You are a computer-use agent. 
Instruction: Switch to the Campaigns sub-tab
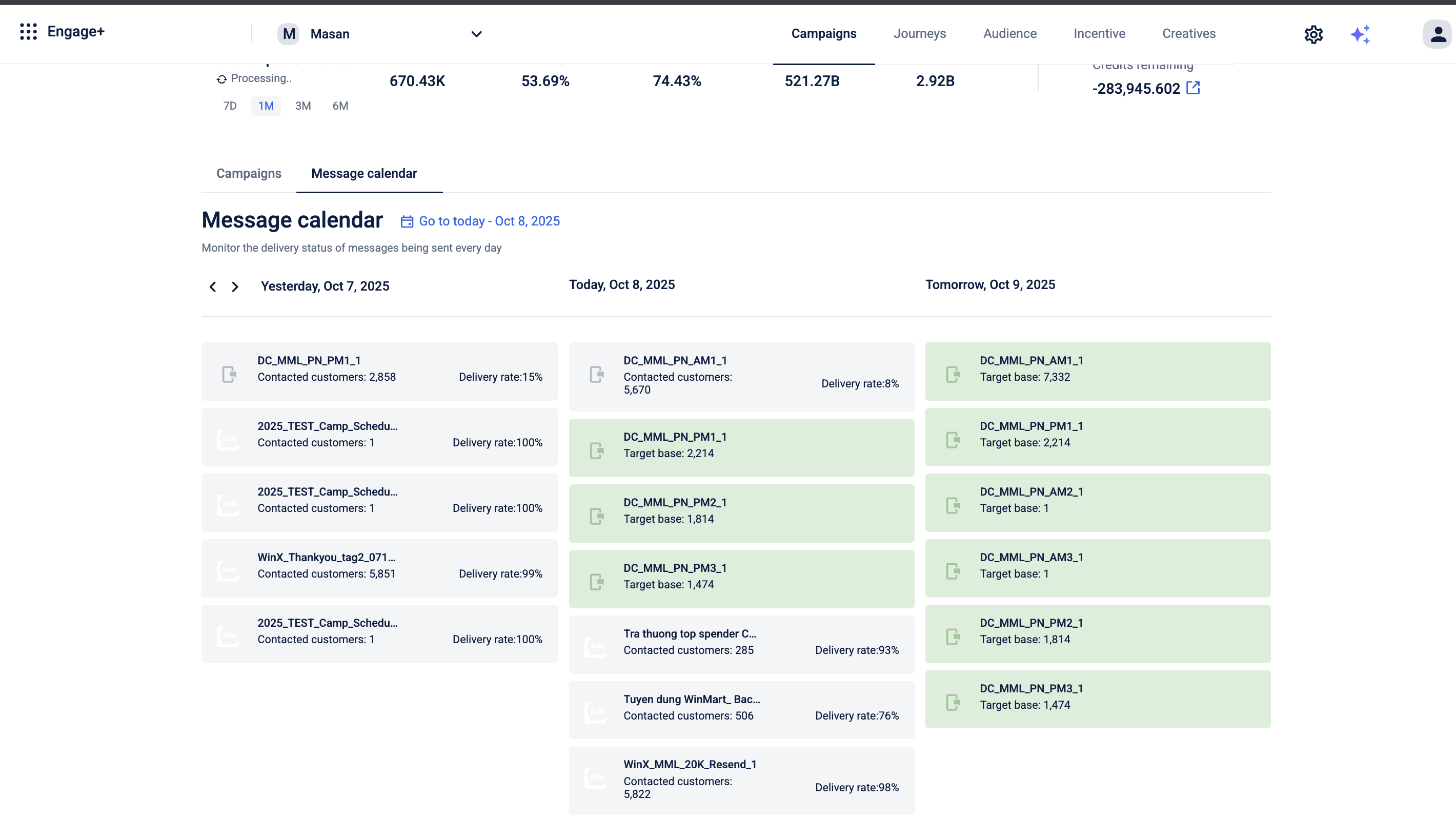249,173
